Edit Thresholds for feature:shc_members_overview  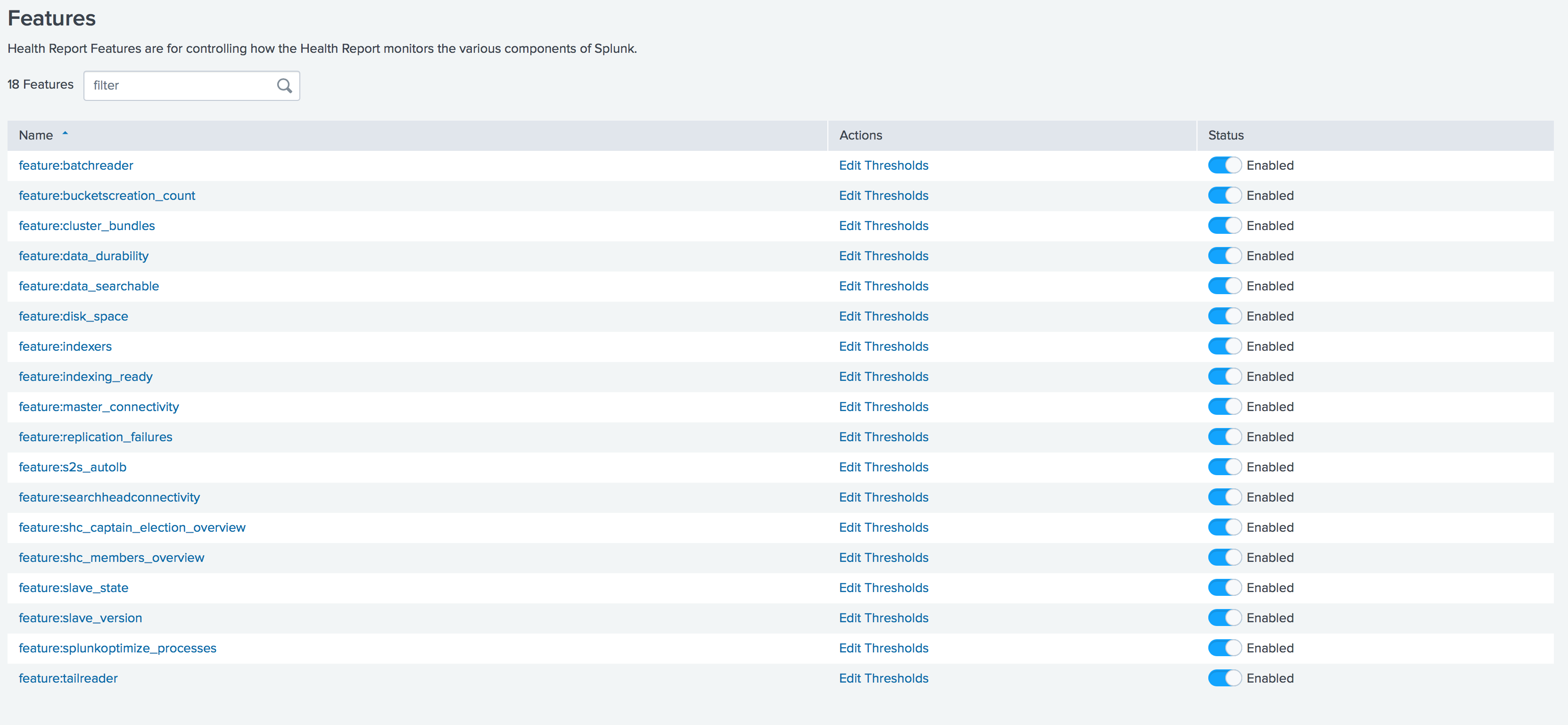click(x=884, y=557)
